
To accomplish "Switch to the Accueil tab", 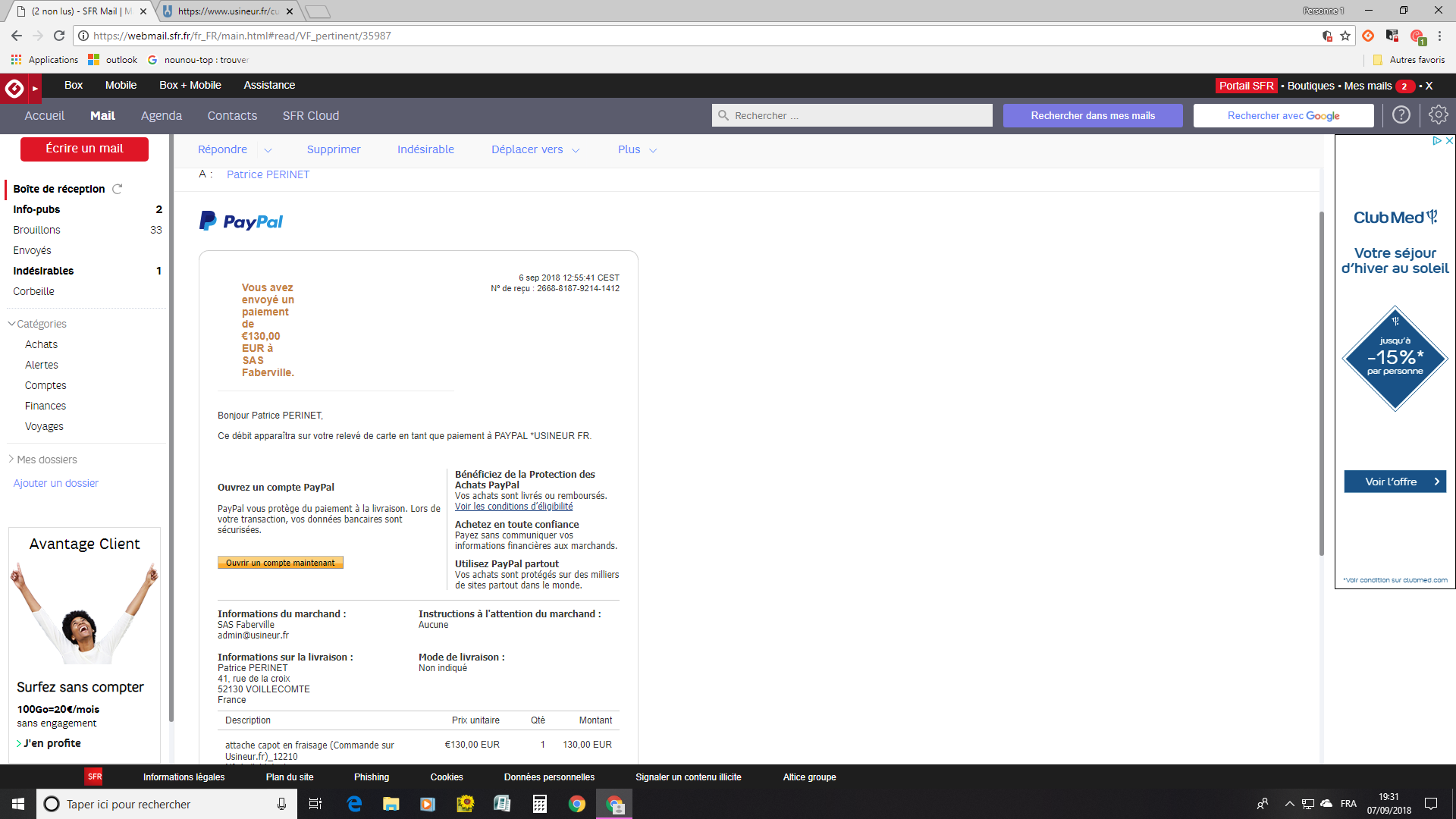I will pos(45,115).
